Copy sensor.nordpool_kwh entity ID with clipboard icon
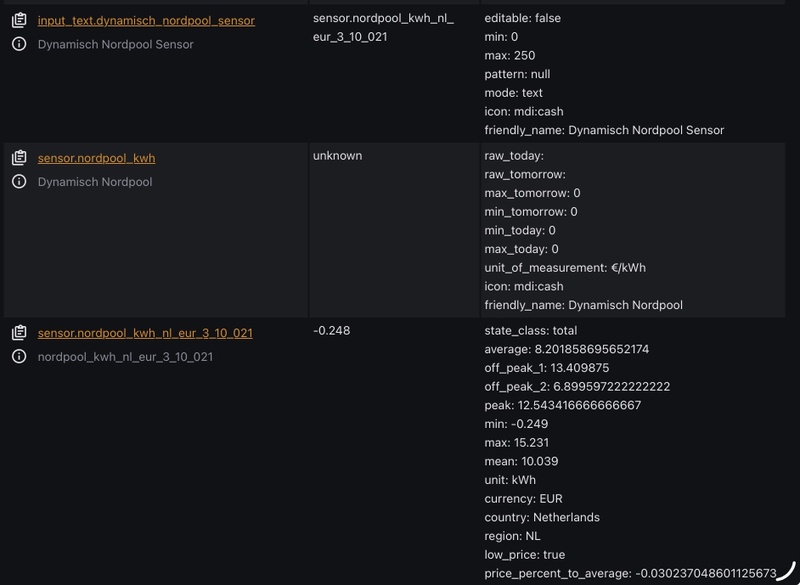The image size is (800, 585). coord(19,158)
